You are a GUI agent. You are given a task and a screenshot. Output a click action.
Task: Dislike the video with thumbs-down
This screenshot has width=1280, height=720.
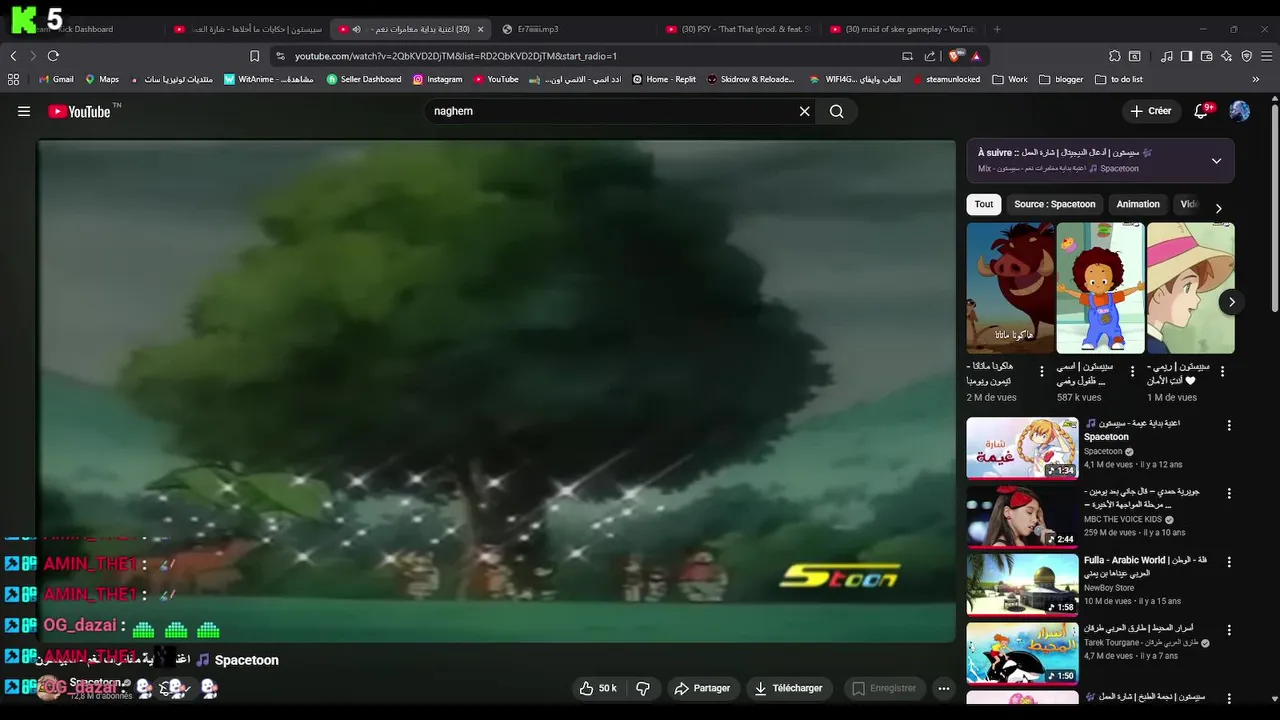coord(643,688)
